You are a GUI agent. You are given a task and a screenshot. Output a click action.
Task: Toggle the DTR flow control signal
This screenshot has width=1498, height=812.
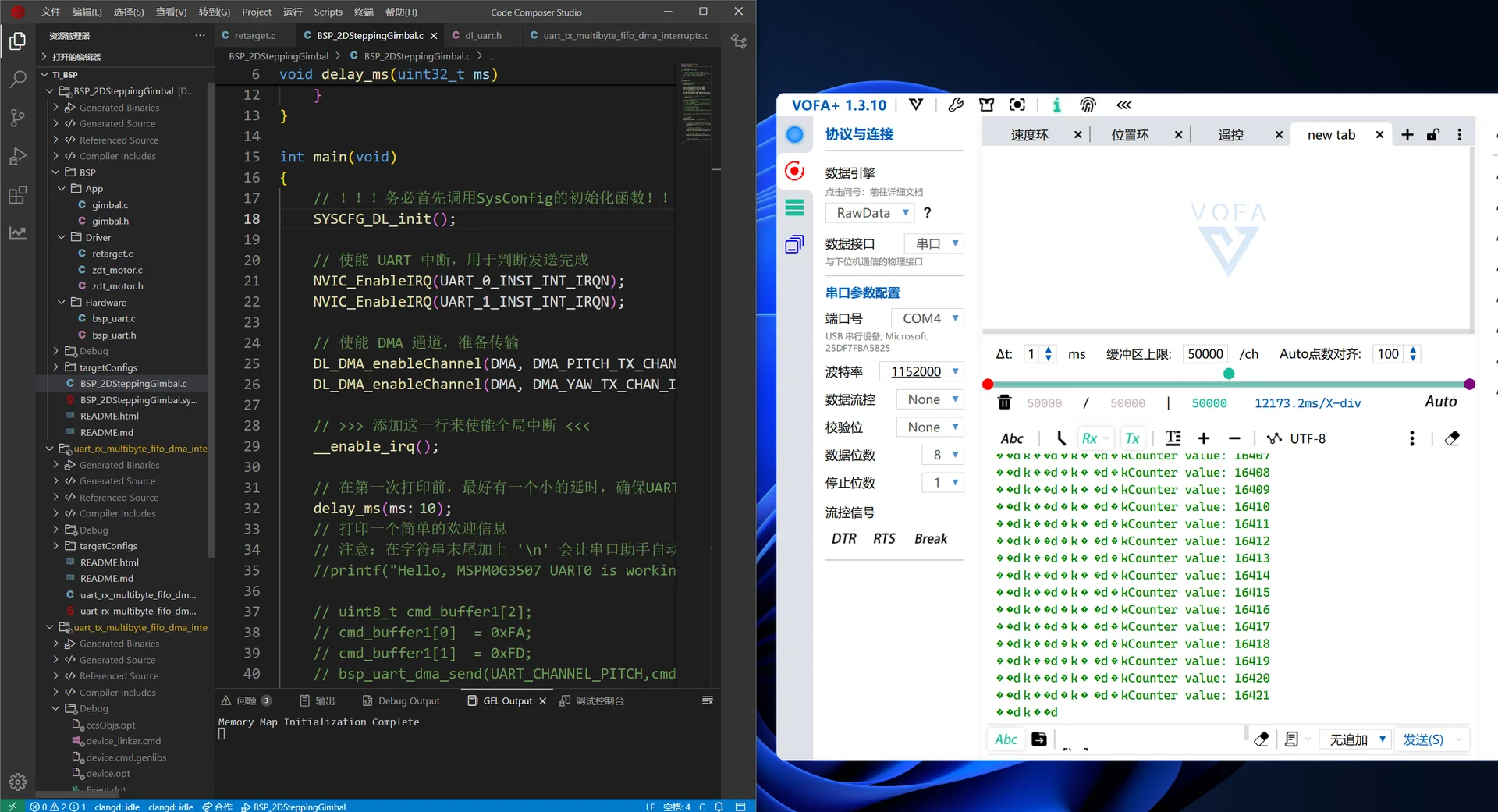(x=843, y=539)
